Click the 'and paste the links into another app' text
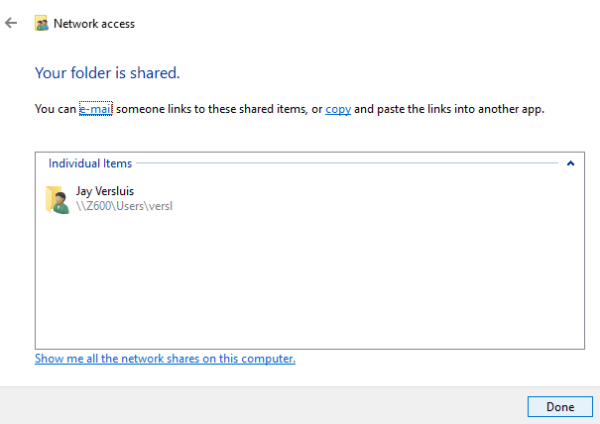This screenshot has width=600, height=424. coord(449,109)
